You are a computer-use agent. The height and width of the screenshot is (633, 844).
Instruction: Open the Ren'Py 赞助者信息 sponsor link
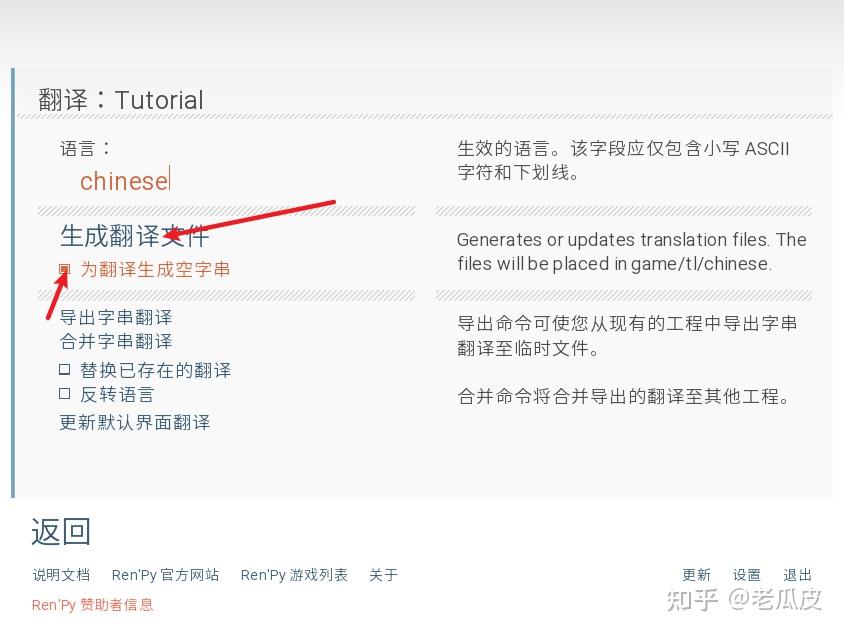click(92, 605)
